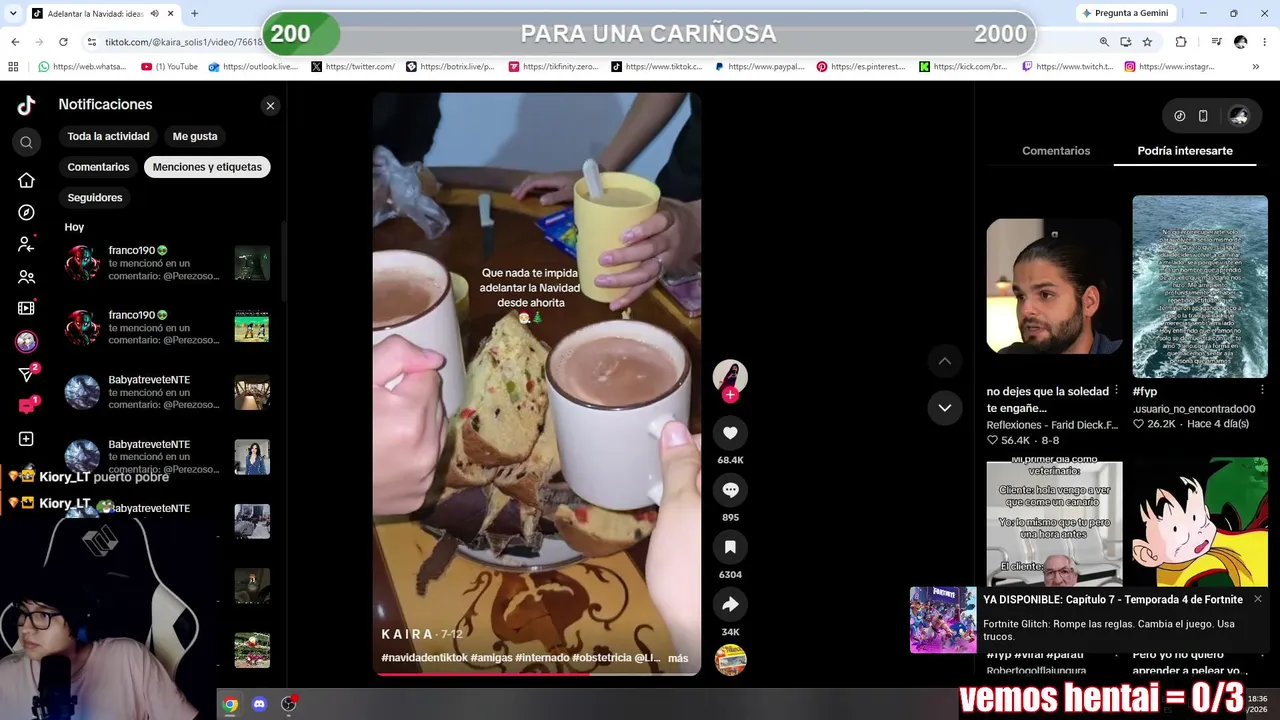This screenshot has width=1280, height=720.
Task: Click the Upload plus icon in sidebar
Action: click(x=26, y=439)
